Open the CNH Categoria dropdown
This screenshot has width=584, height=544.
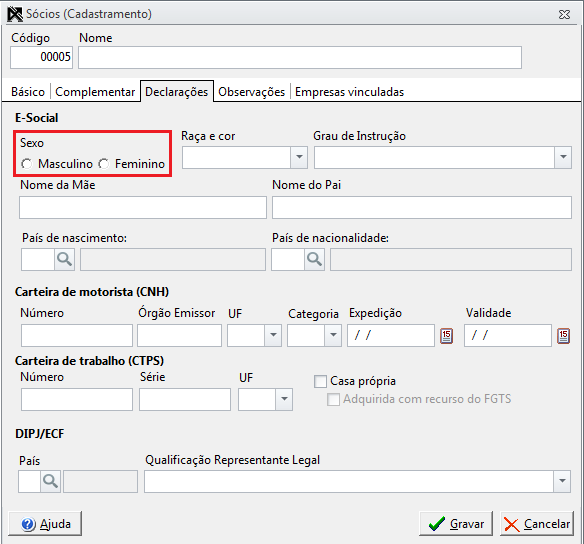(x=333, y=335)
